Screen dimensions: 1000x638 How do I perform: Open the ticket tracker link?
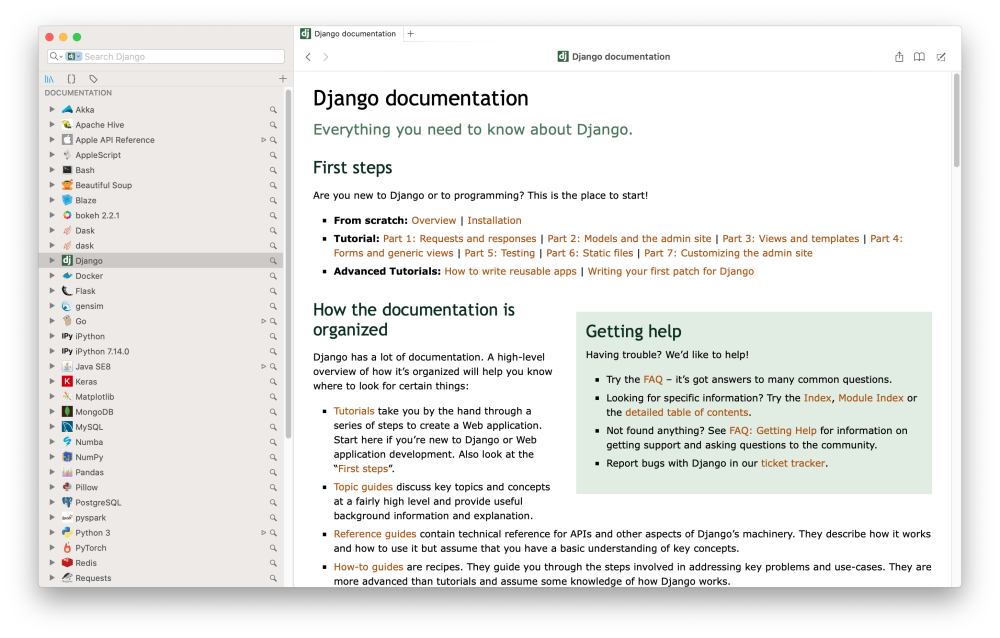coord(793,463)
